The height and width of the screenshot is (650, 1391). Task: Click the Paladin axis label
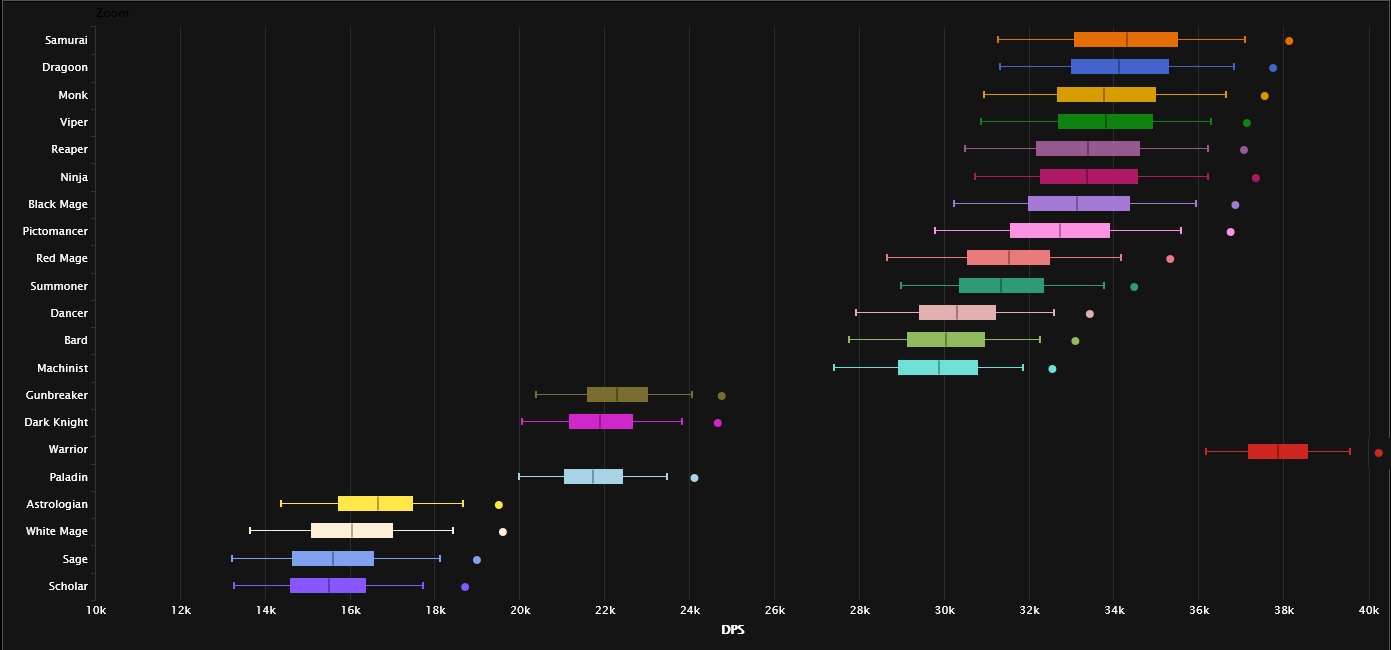(69, 477)
